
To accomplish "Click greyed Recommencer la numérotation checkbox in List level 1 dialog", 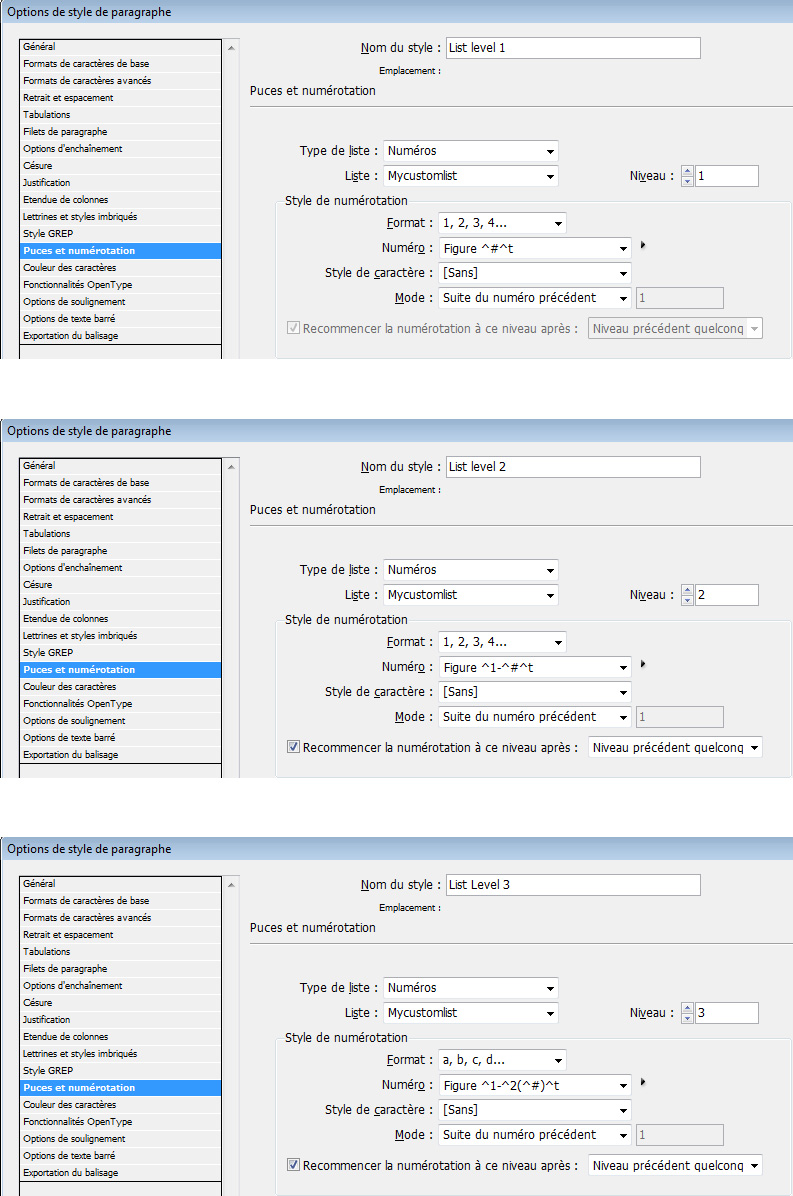I will click(293, 328).
